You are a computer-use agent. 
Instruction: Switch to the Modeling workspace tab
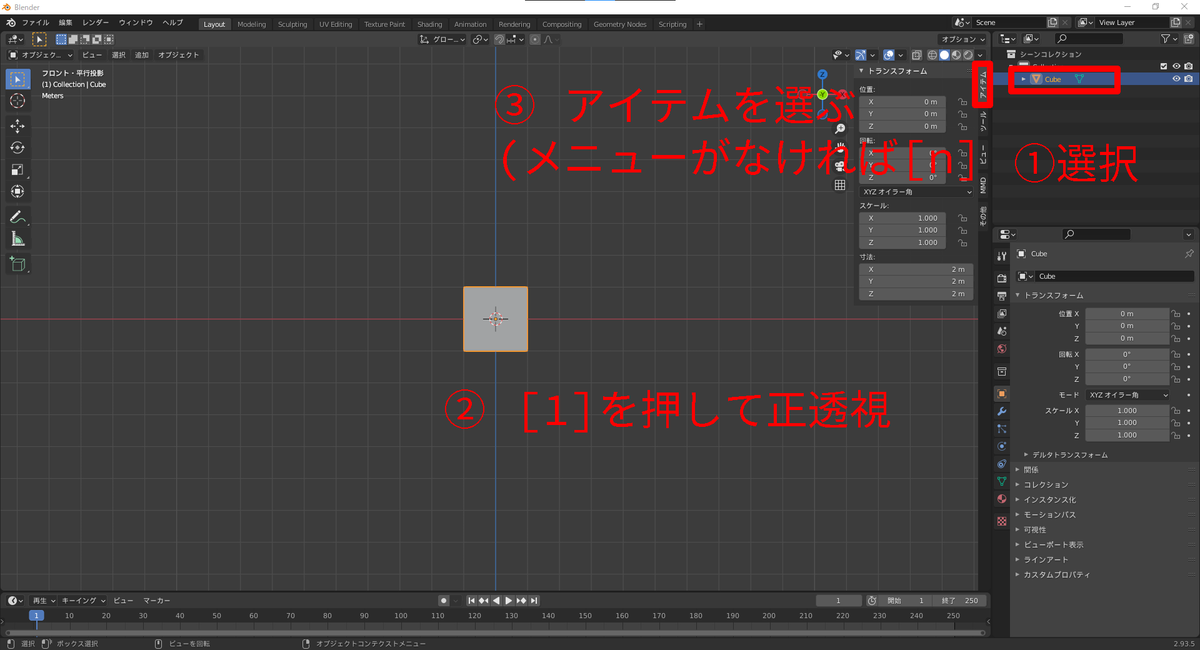(x=251, y=23)
